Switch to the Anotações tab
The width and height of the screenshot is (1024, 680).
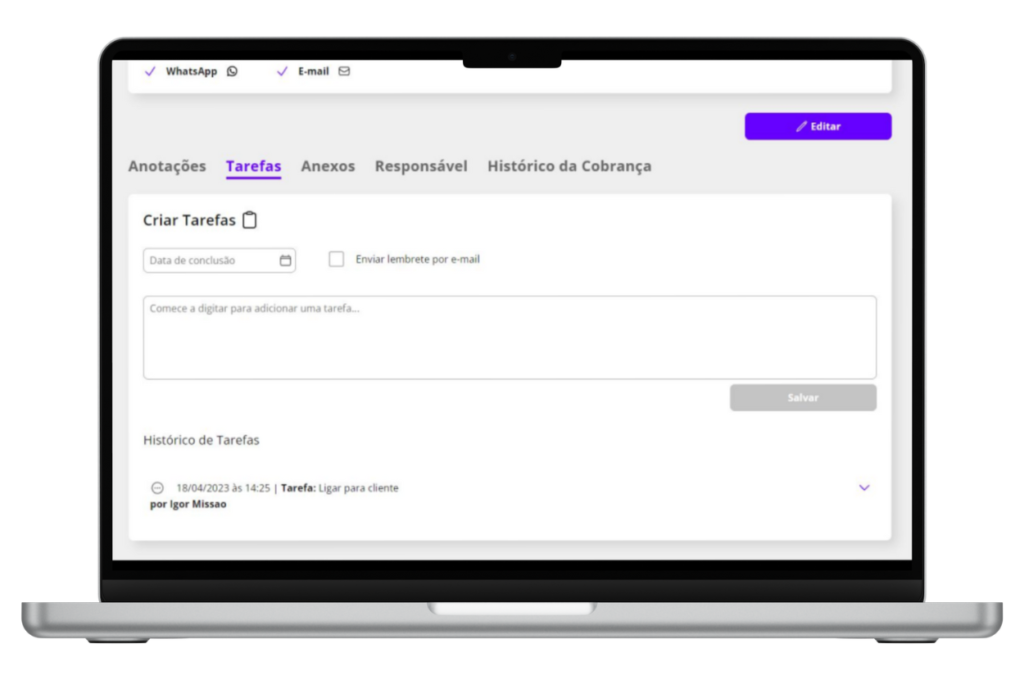(167, 166)
